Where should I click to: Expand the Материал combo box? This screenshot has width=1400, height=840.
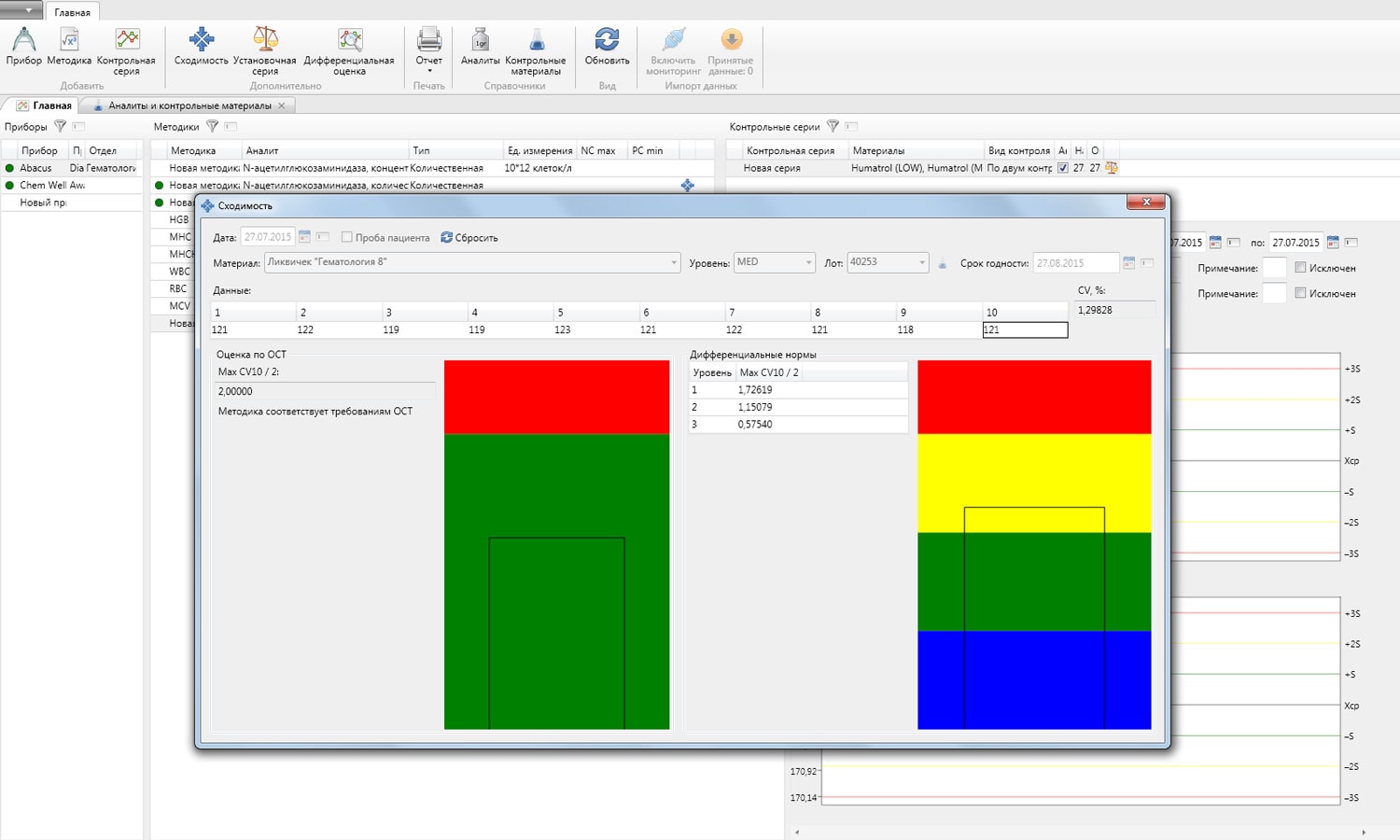(x=674, y=263)
